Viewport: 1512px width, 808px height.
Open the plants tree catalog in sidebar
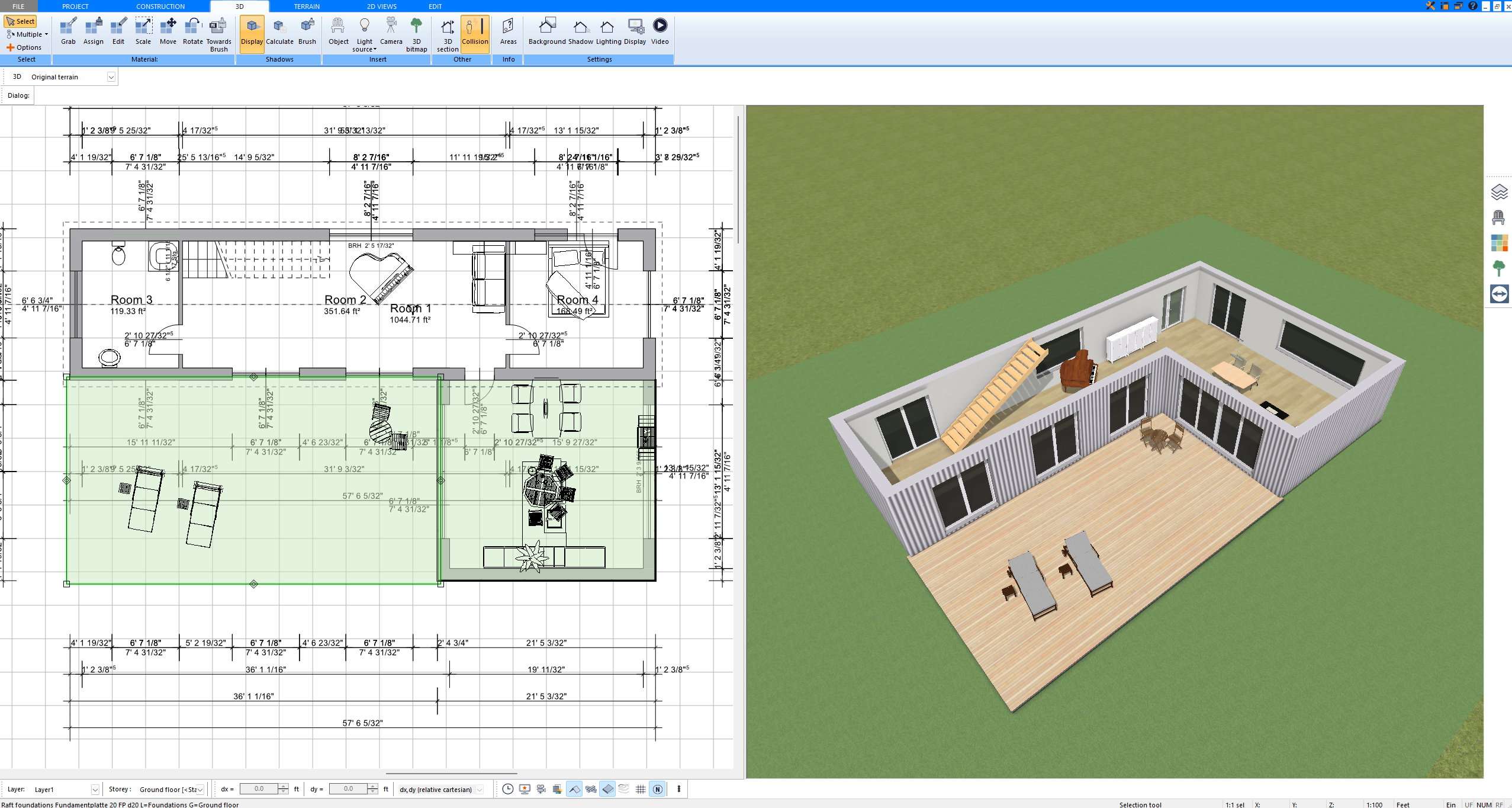coord(1498,268)
